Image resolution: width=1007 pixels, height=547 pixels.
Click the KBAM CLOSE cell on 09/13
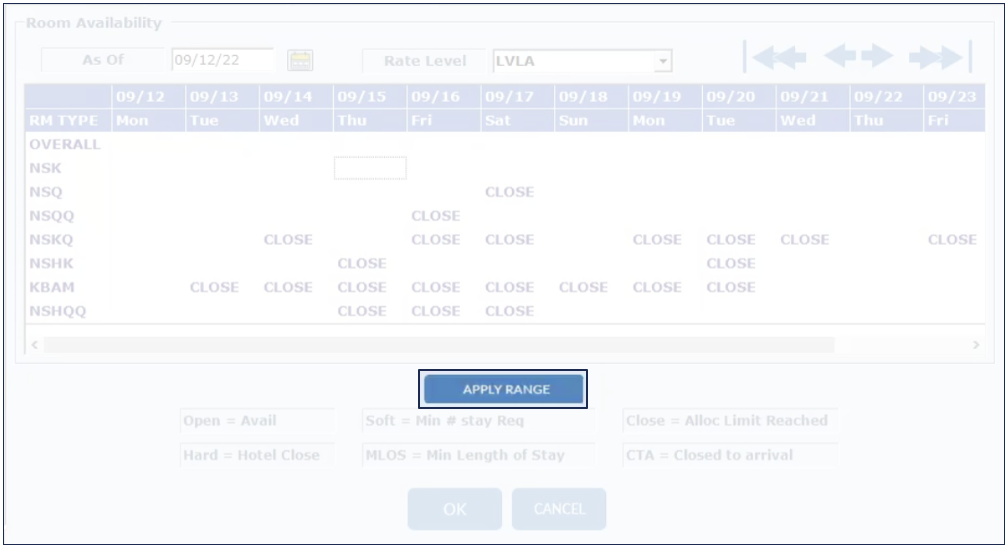(214, 287)
